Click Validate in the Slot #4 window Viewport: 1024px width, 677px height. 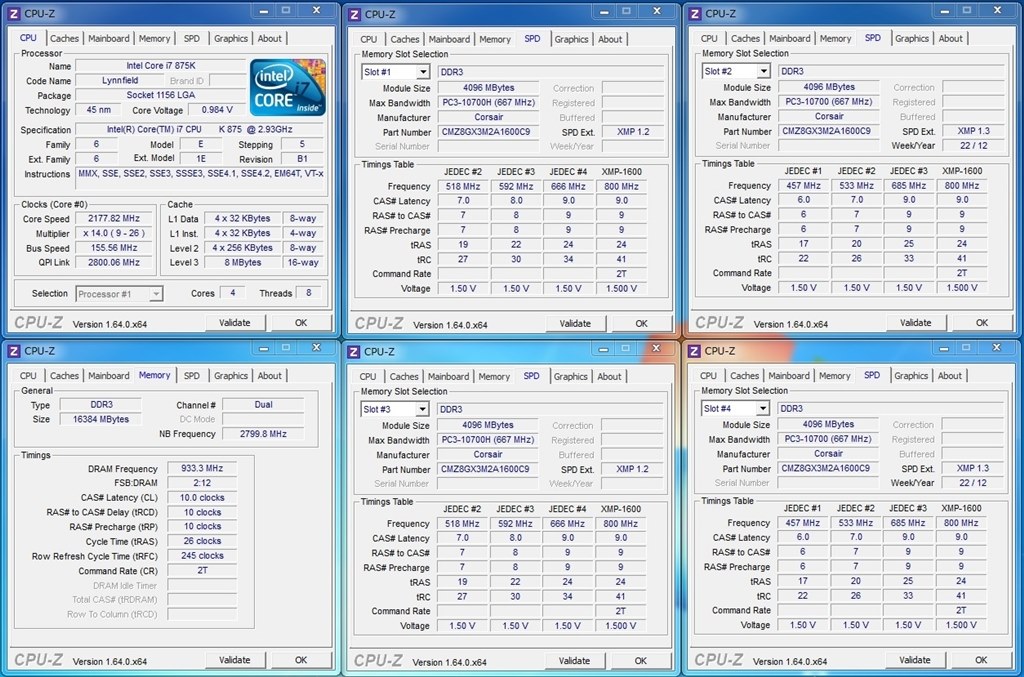pos(915,660)
